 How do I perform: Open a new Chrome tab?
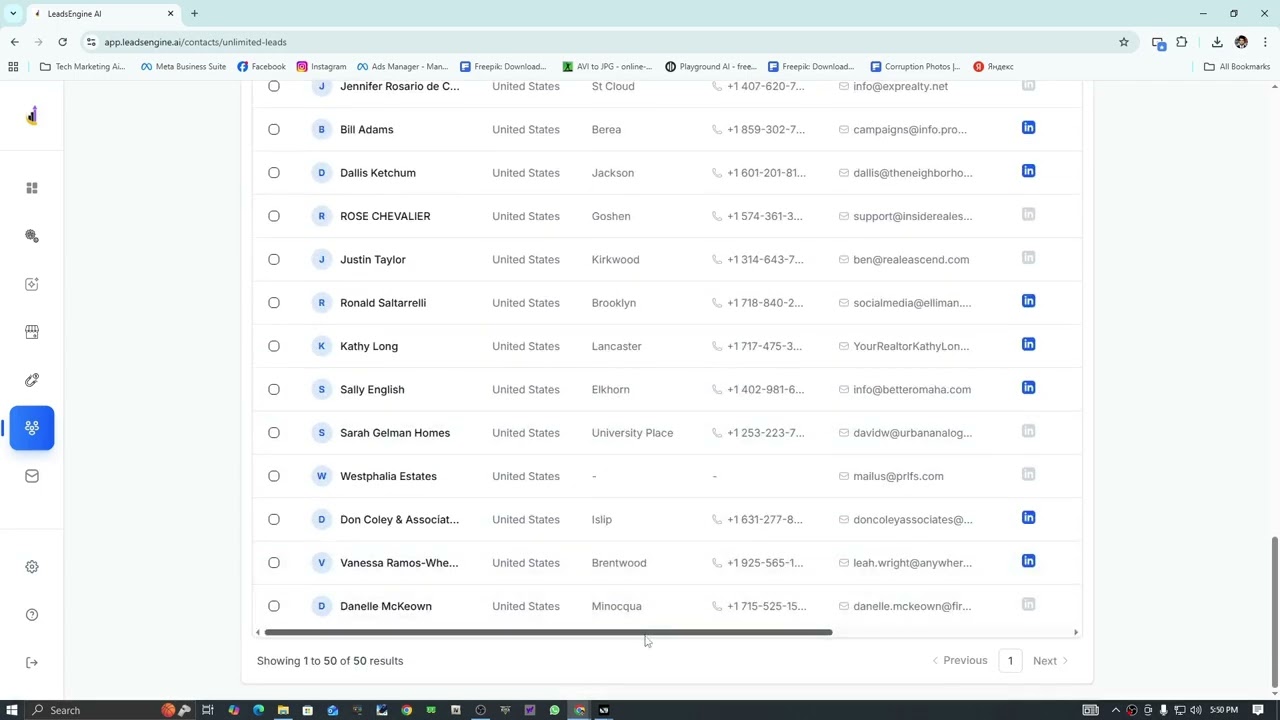coord(194,14)
